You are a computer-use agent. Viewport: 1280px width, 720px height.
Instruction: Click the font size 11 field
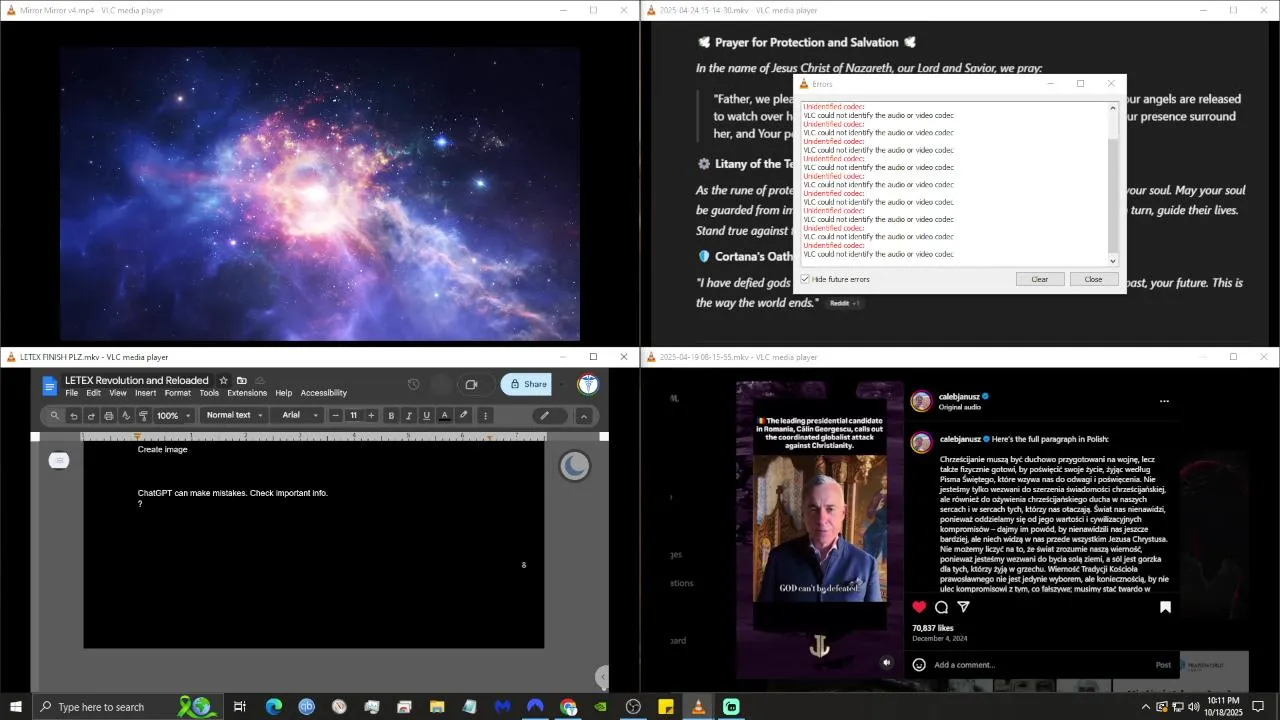tap(353, 416)
